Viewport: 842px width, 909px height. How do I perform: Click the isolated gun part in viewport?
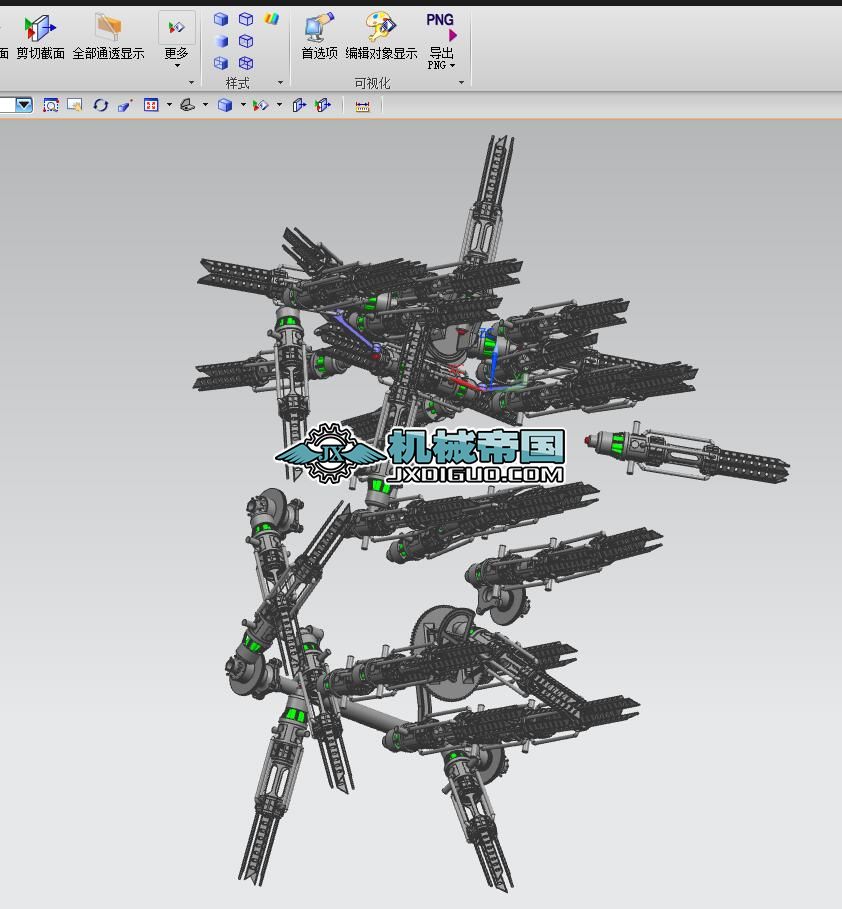(x=690, y=453)
